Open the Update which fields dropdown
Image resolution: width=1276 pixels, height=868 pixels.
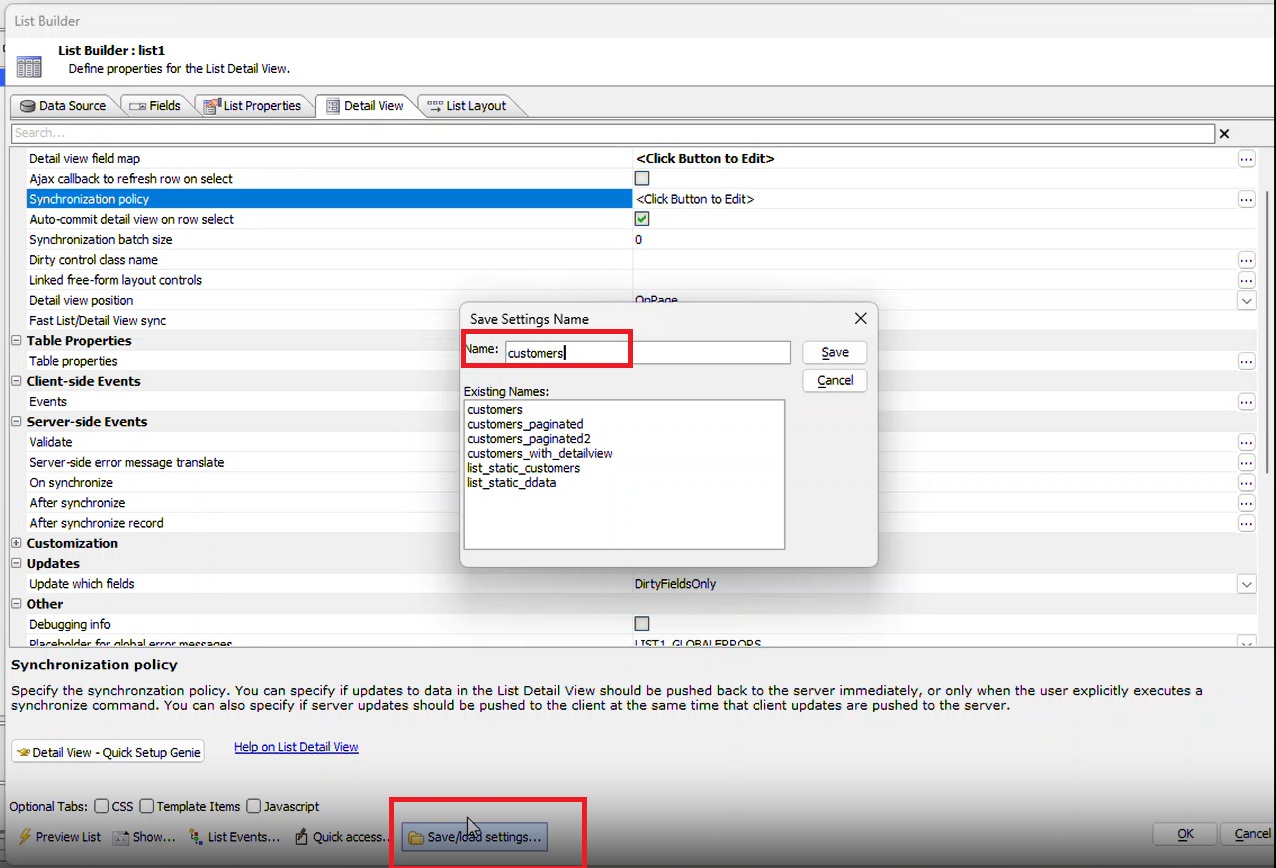[1246, 584]
